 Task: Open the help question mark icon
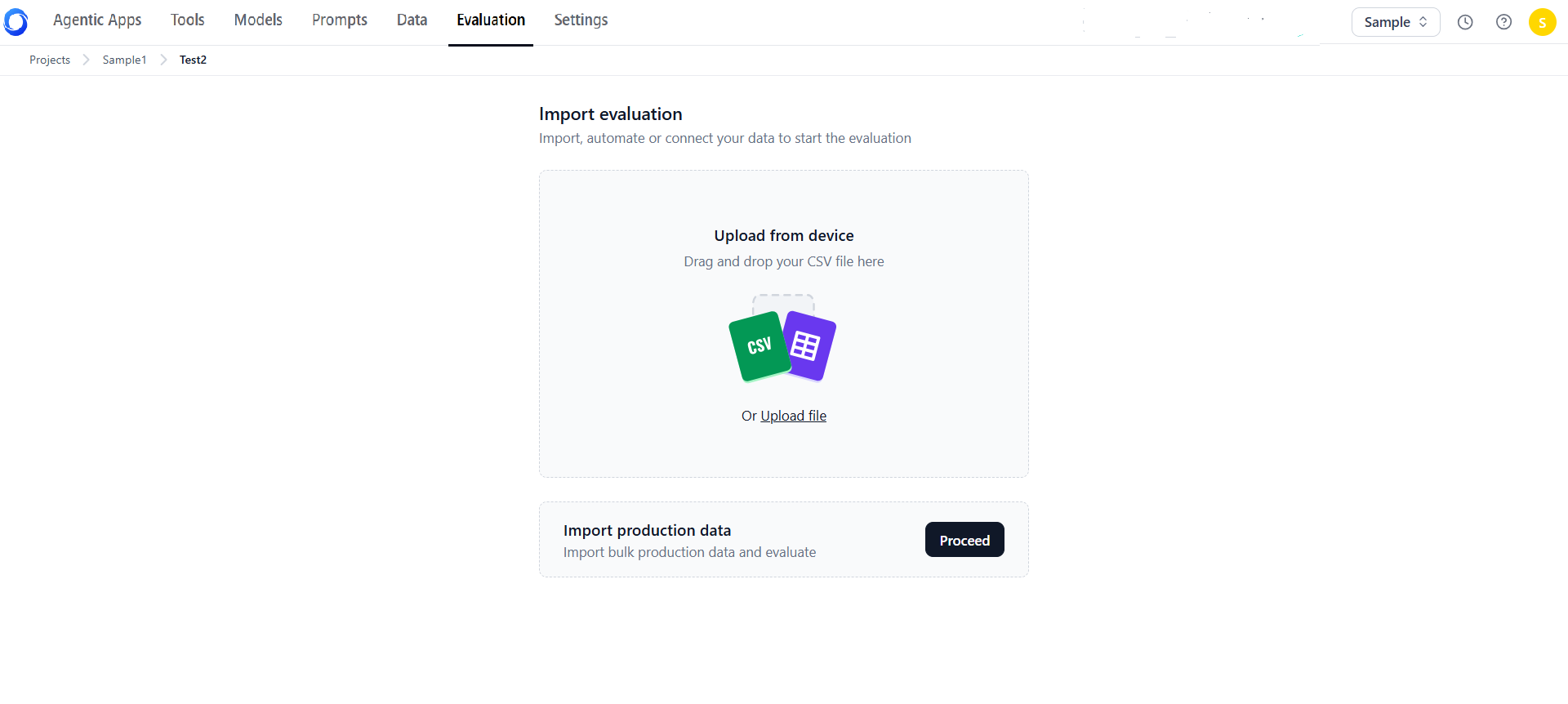1503,22
